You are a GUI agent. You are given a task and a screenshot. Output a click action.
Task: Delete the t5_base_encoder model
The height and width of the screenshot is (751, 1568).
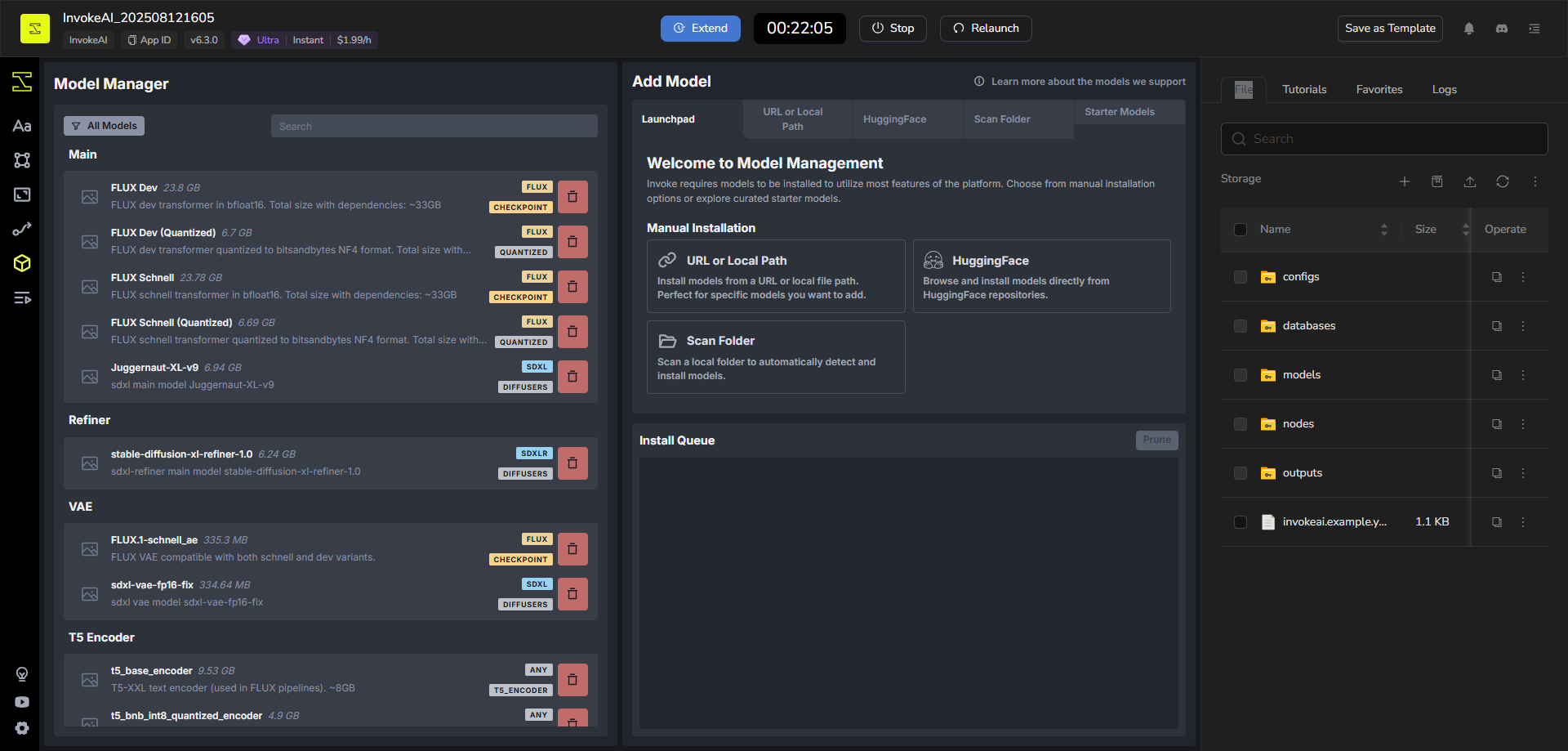click(x=572, y=680)
